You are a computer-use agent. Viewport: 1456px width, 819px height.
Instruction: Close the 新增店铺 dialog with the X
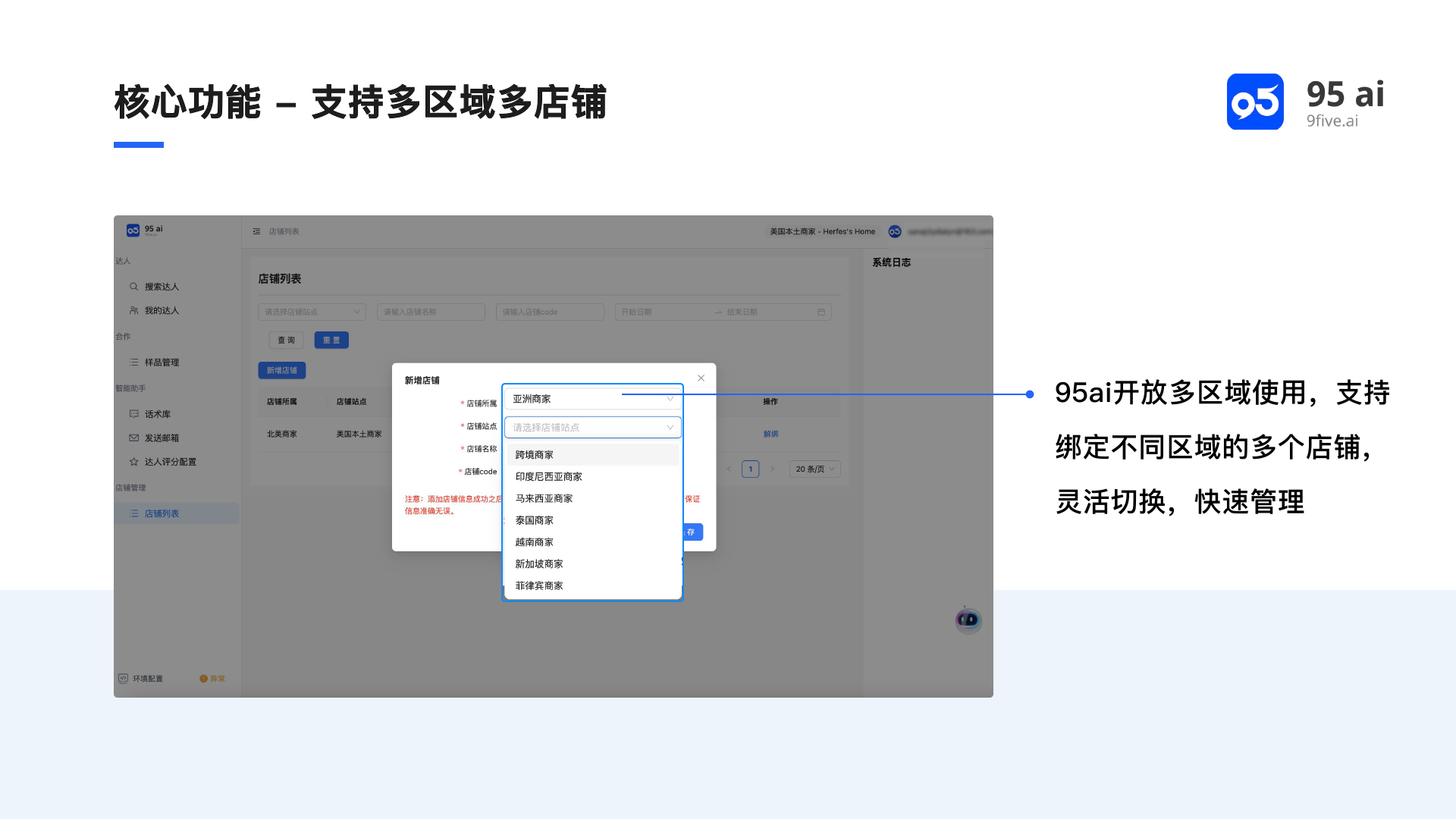701,378
